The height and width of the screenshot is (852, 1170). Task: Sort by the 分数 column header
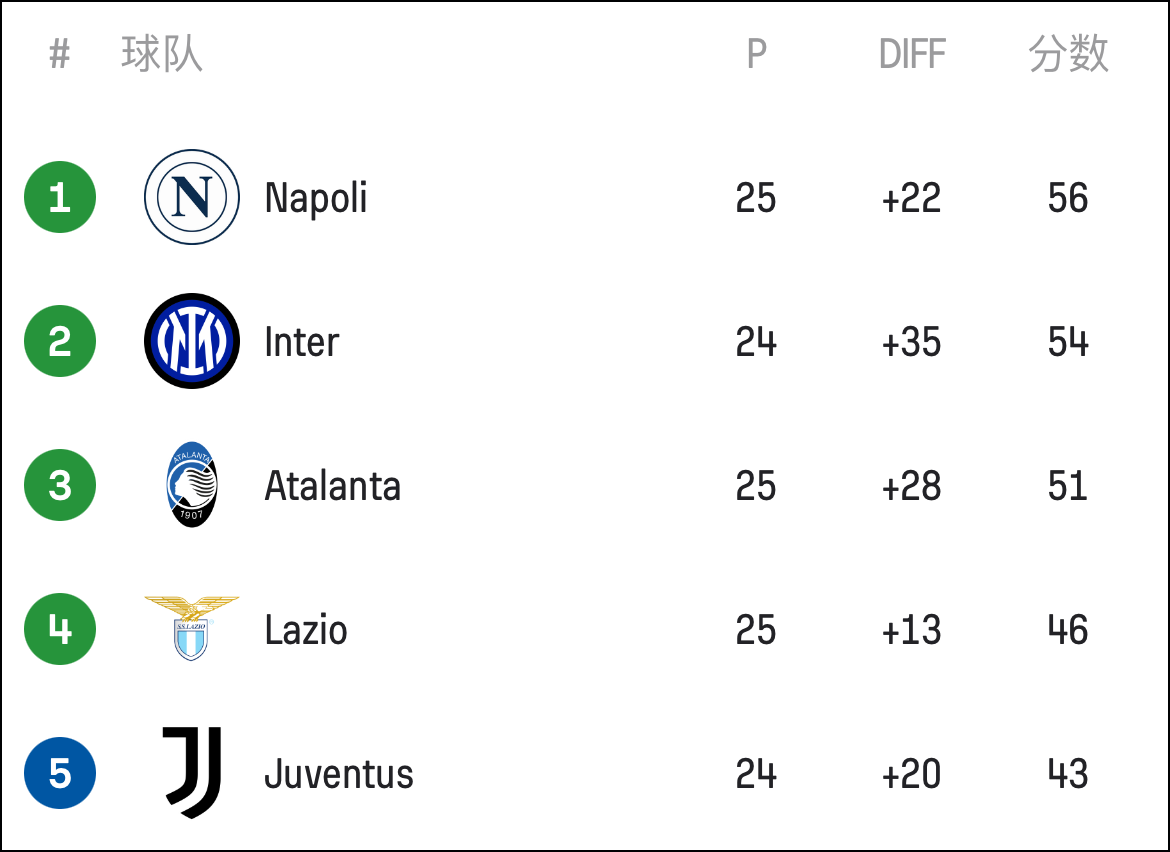coord(1069,54)
